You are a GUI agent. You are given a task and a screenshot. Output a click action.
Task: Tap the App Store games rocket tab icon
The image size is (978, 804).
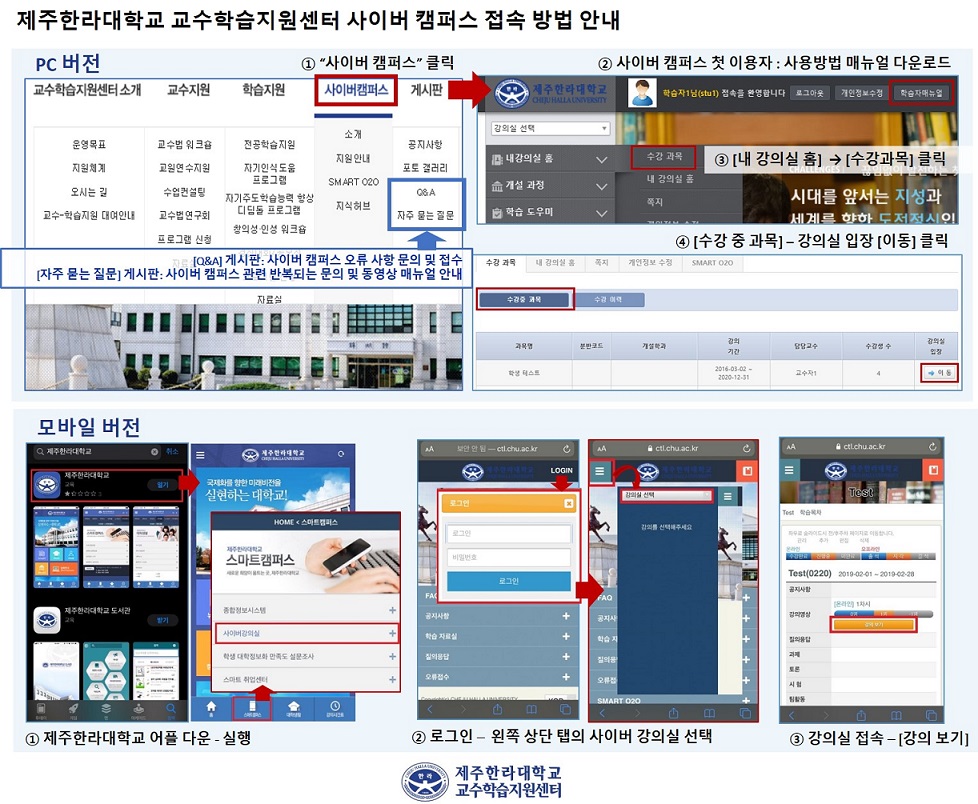(74, 709)
